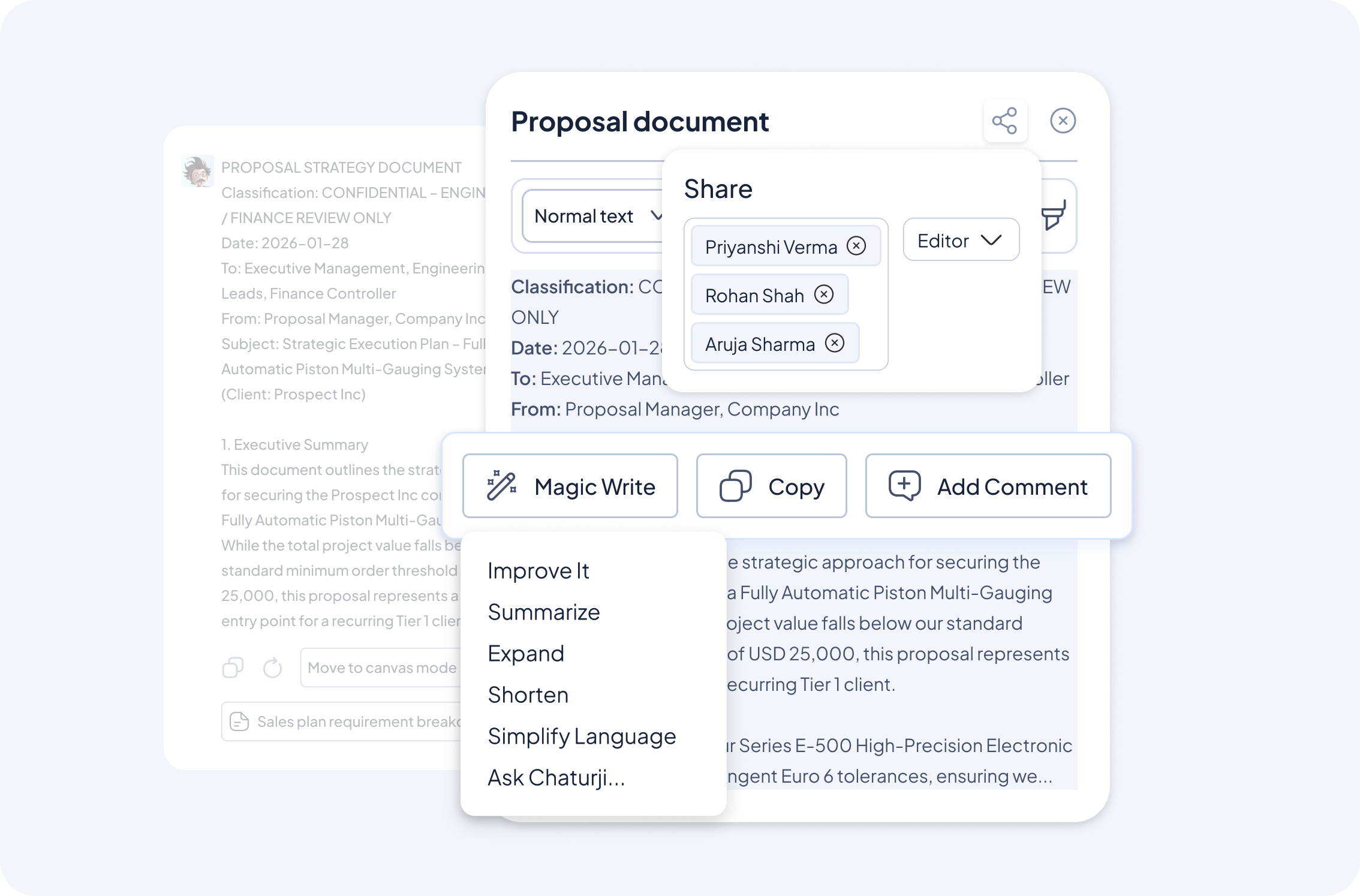Click Move to canvas mode button
This screenshot has width=1360, height=896.
(382, 668)
